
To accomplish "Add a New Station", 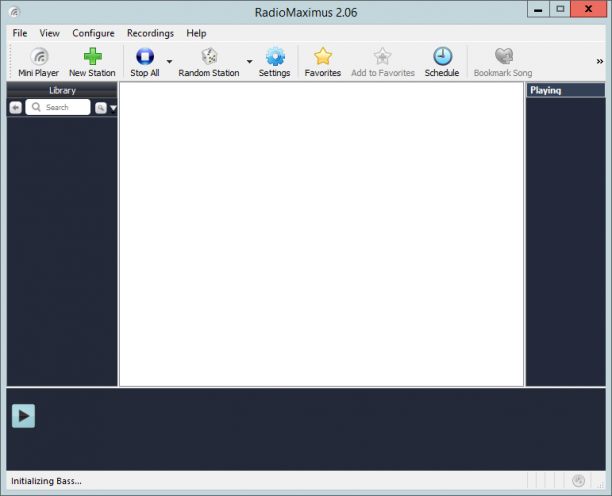I will [92, 62].
